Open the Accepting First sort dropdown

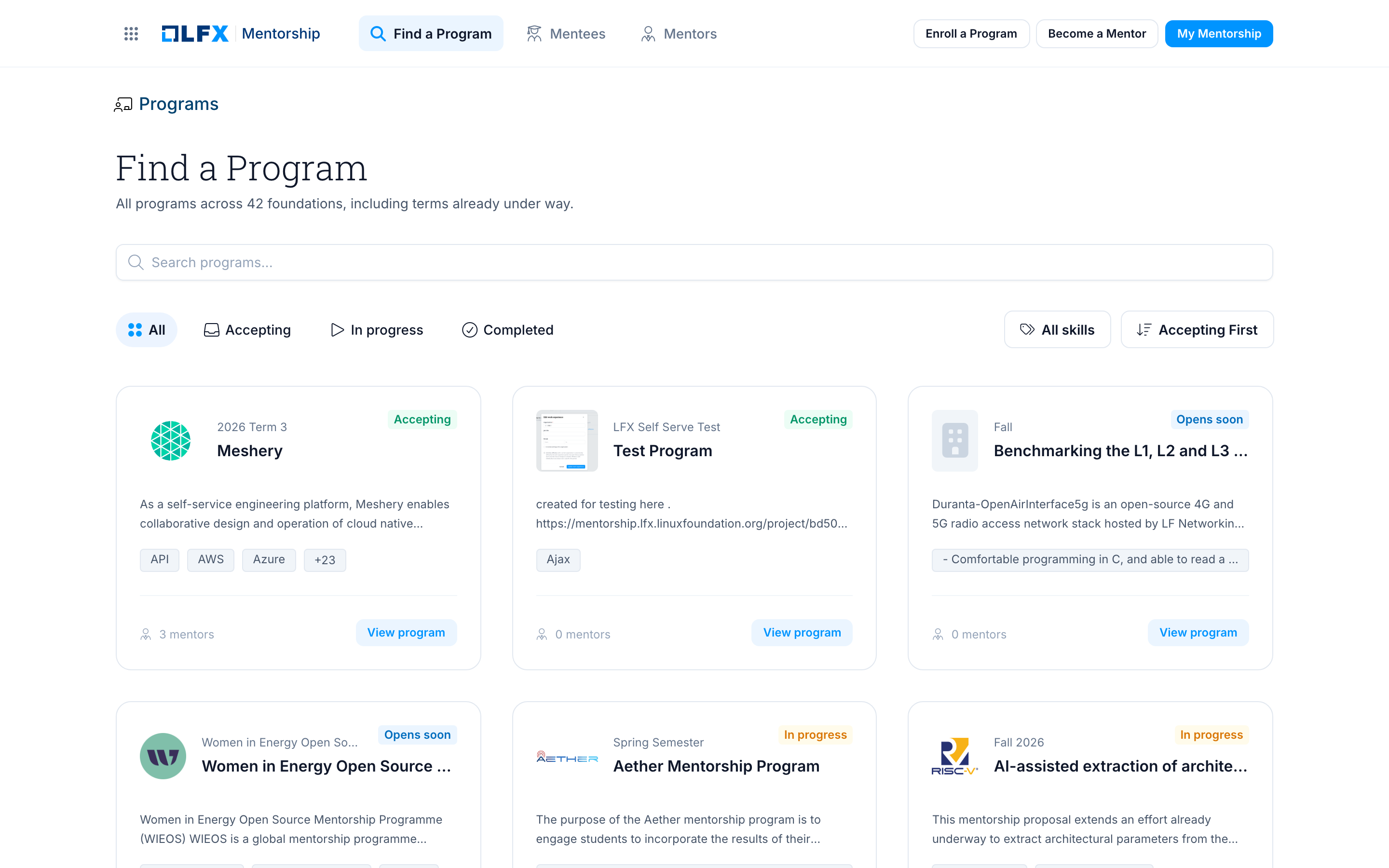coord(1197,329)
